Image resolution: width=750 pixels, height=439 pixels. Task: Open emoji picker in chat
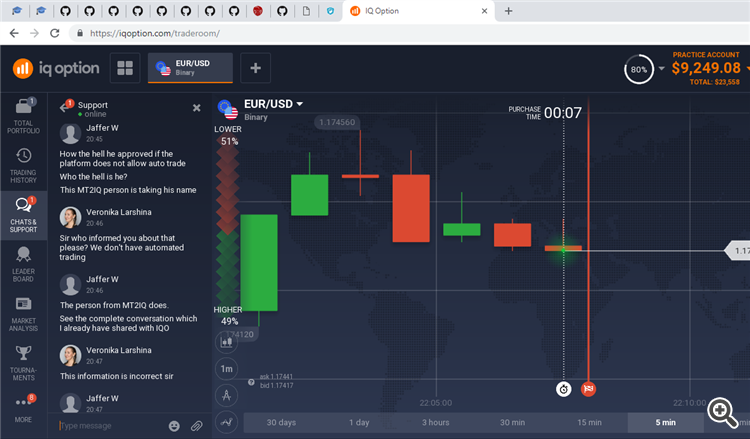174,426
